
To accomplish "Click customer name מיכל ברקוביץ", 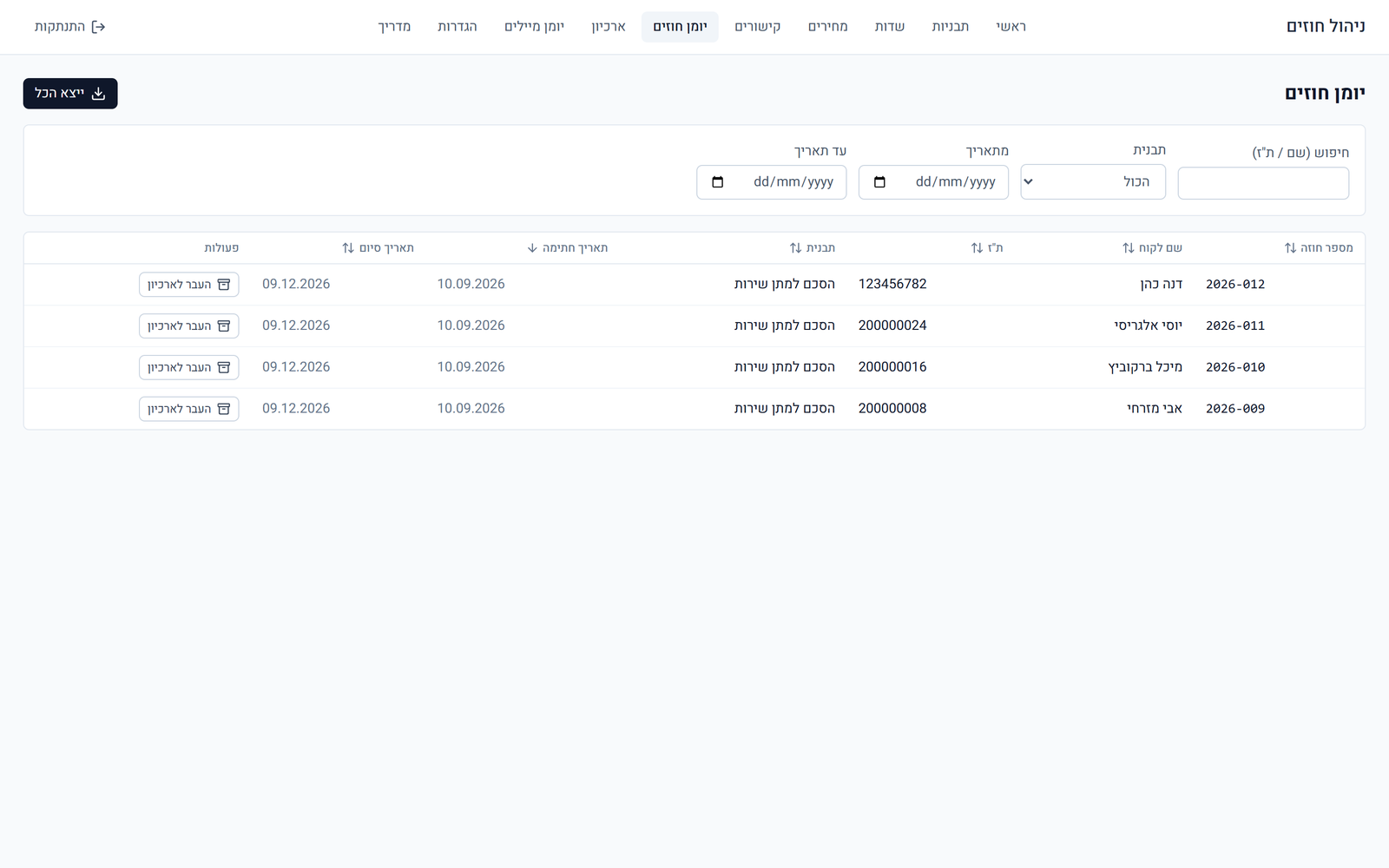I will [1146, 368].
